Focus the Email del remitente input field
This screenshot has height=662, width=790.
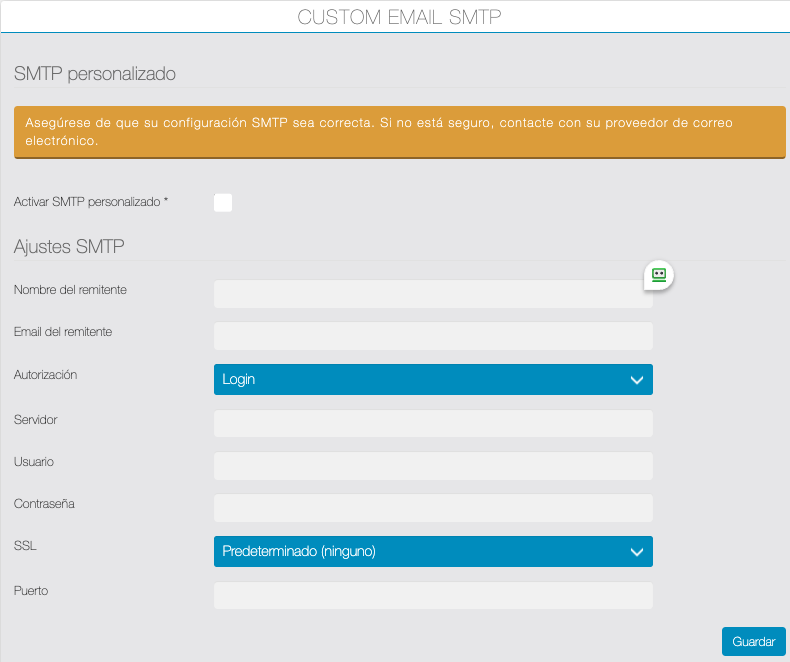tap(433, 336)
